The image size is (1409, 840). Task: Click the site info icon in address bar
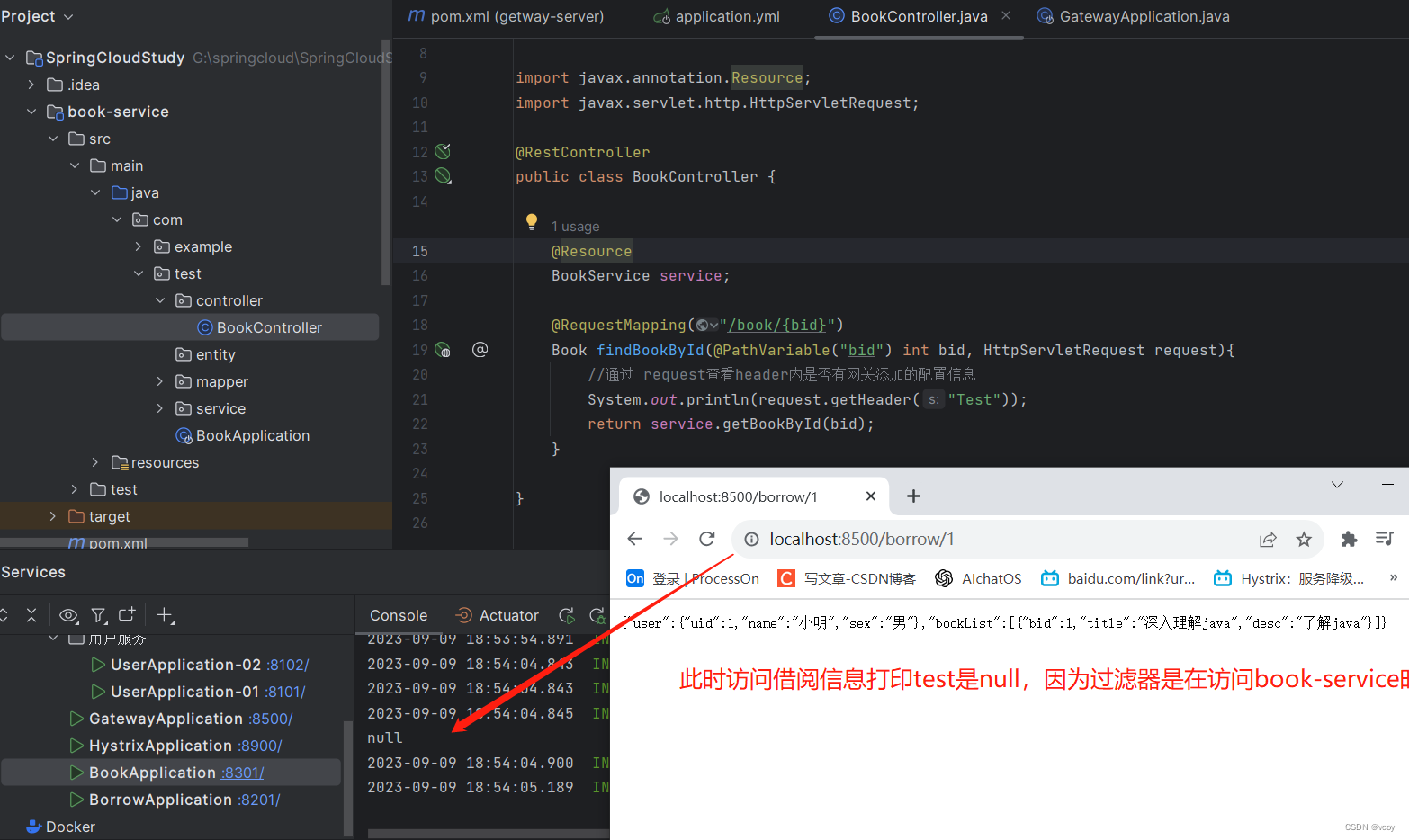point(750,539)
